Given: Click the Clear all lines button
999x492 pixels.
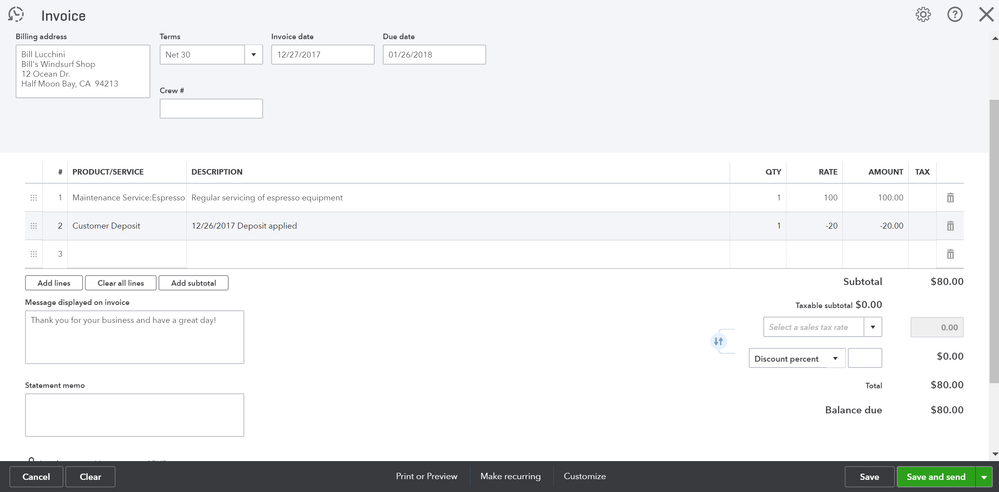Looking at the screenshot, I should [120, 283].
